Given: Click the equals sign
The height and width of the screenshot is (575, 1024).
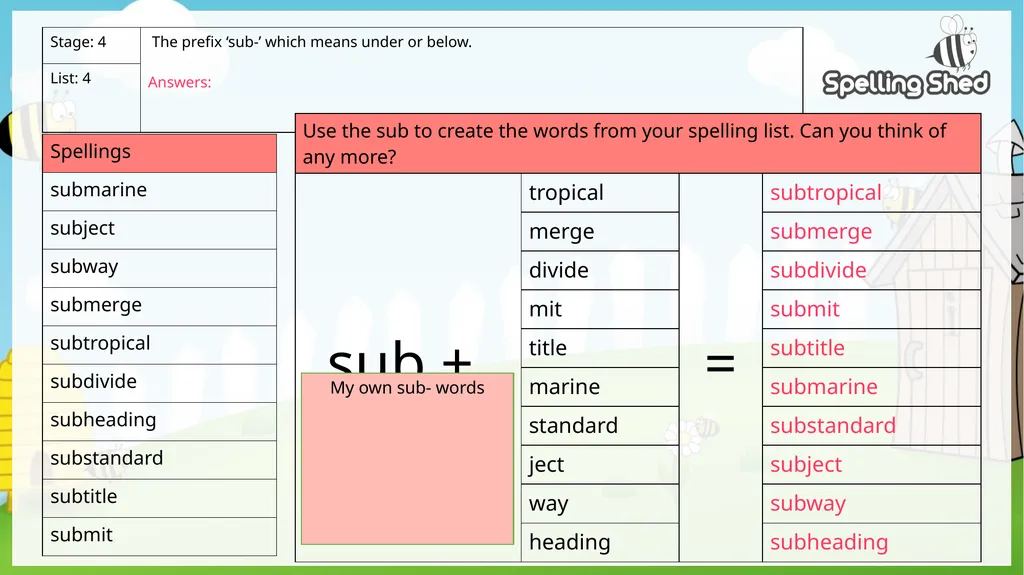Looking at the screenshot, I should pos(720,363).
